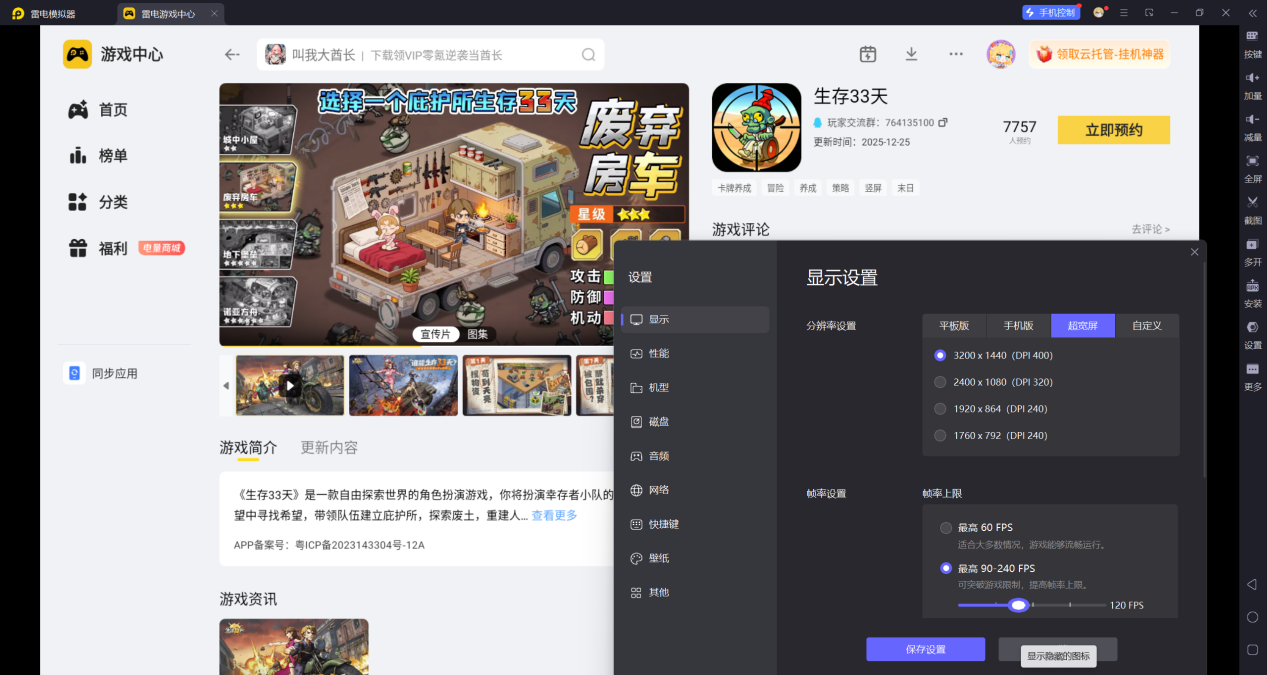Click the search magnifier icon
Image resolution: width=1267 pixels, height=675 pixels.
click(x=589, y=55)
